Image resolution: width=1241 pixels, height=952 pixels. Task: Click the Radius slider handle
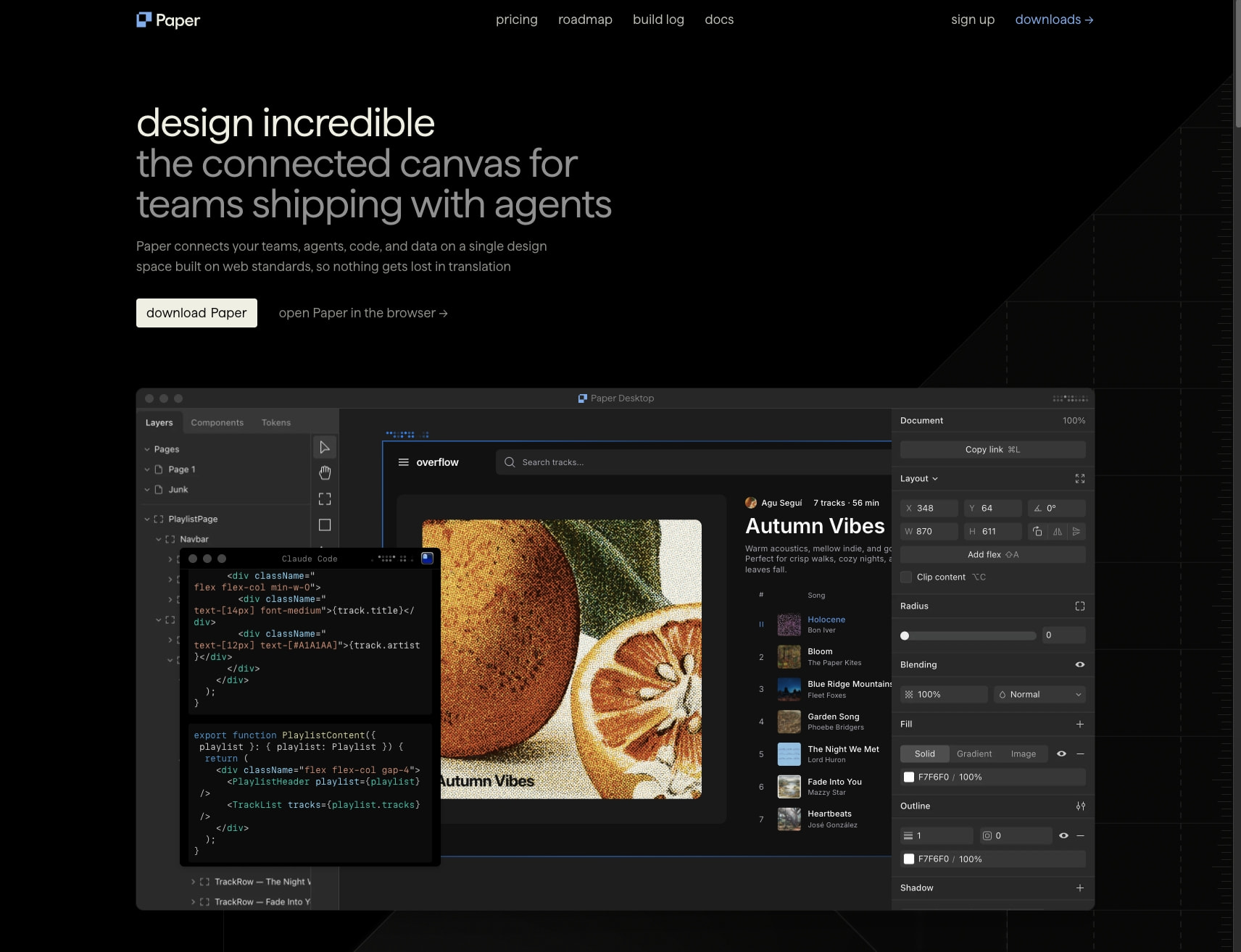905,636
